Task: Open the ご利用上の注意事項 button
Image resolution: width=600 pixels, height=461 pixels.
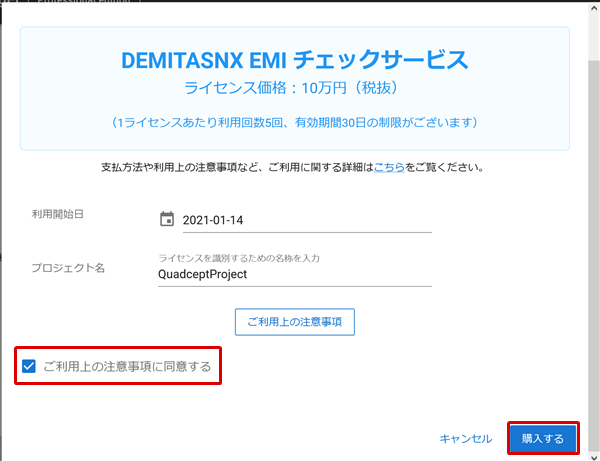Action: click(x=295, y=322)
